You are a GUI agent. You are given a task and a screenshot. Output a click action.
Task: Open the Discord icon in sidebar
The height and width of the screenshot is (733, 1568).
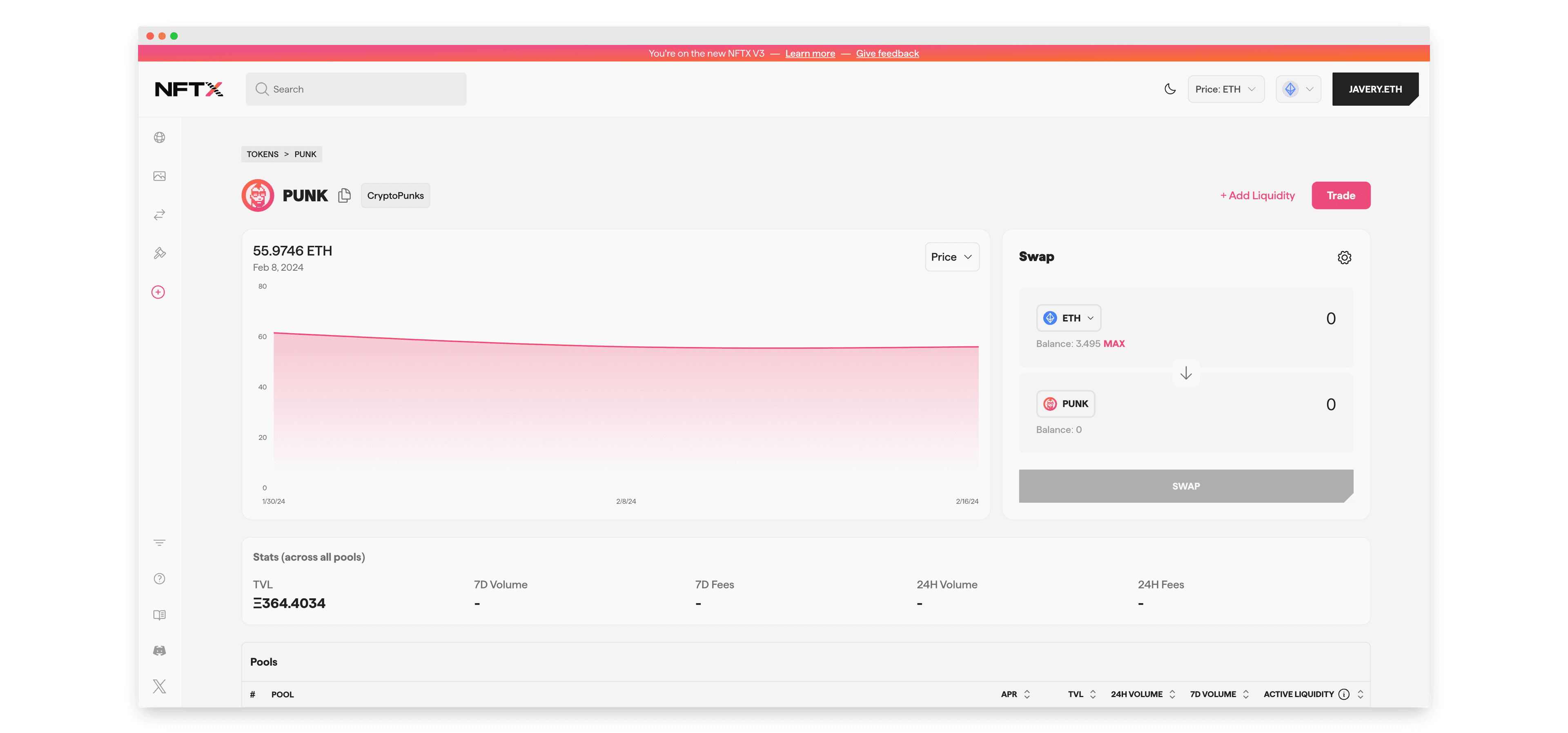(160, 651)
